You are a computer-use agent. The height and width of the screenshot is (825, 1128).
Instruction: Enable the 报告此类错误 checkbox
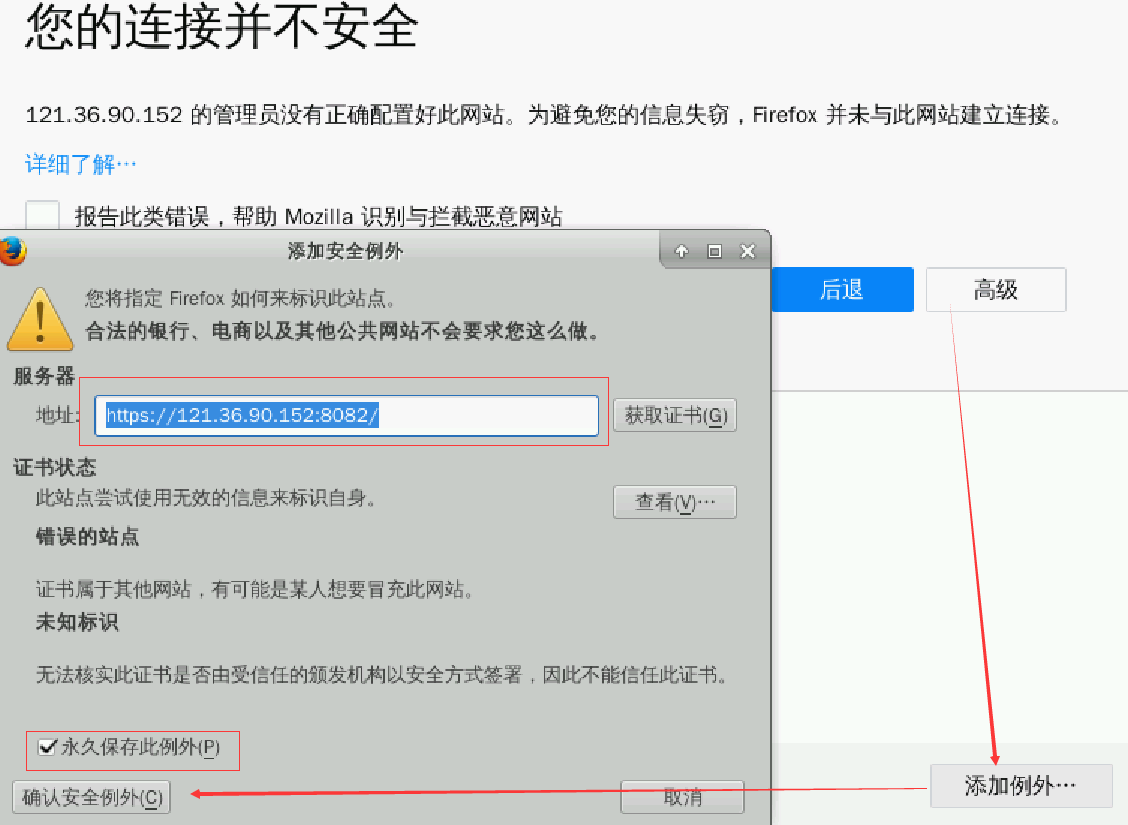[43, 216]
